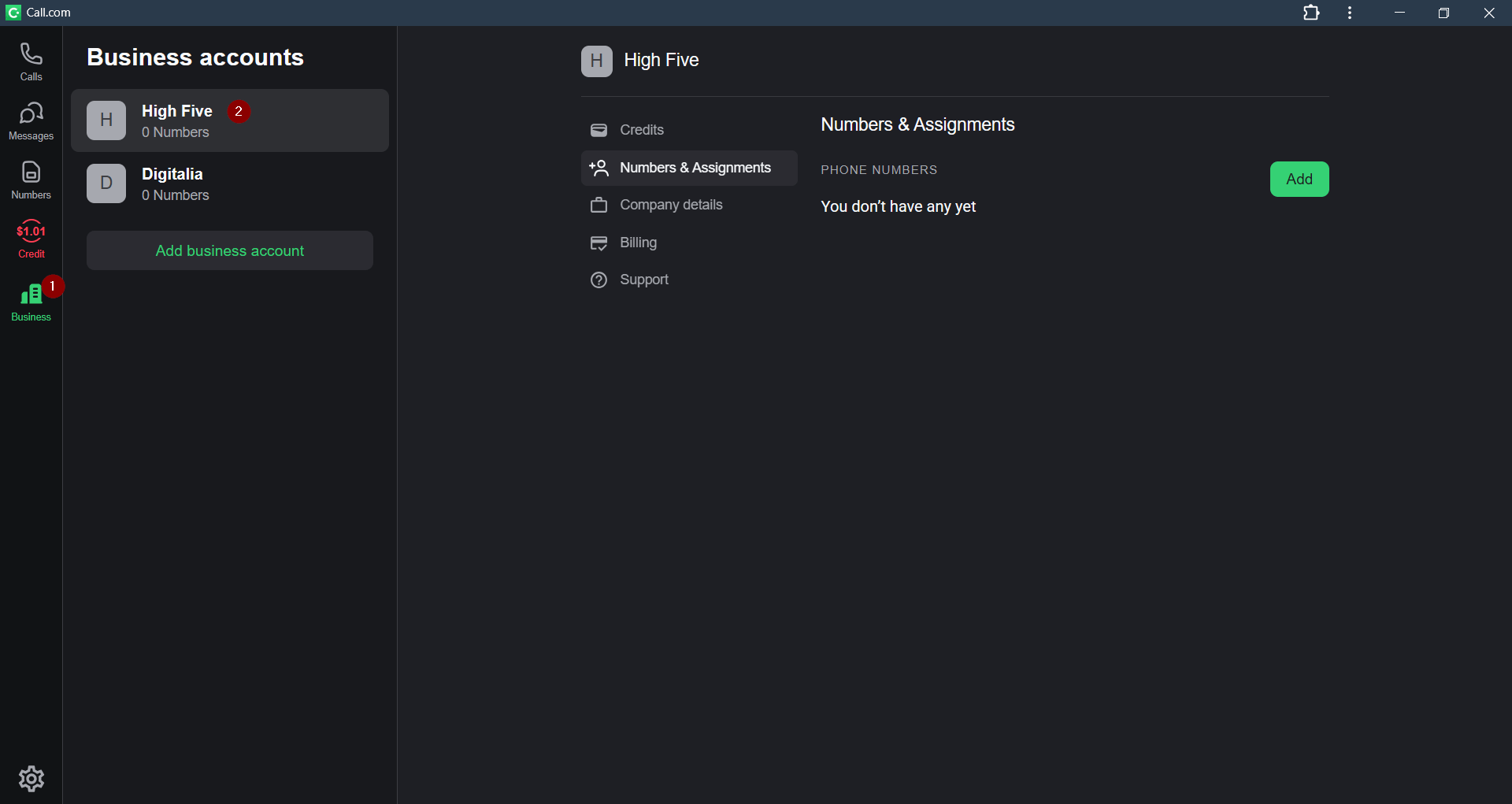Open the three-dot more options menu

[x=1350, y=13]
